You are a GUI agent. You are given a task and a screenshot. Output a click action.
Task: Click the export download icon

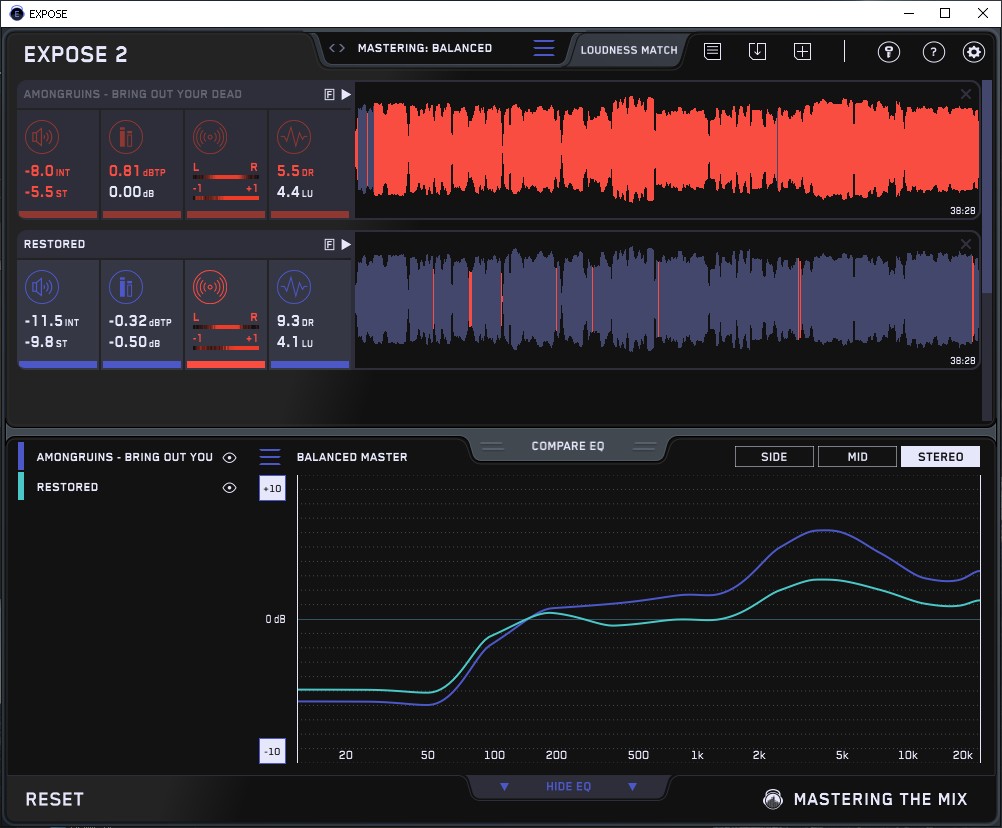click(757, 51)
